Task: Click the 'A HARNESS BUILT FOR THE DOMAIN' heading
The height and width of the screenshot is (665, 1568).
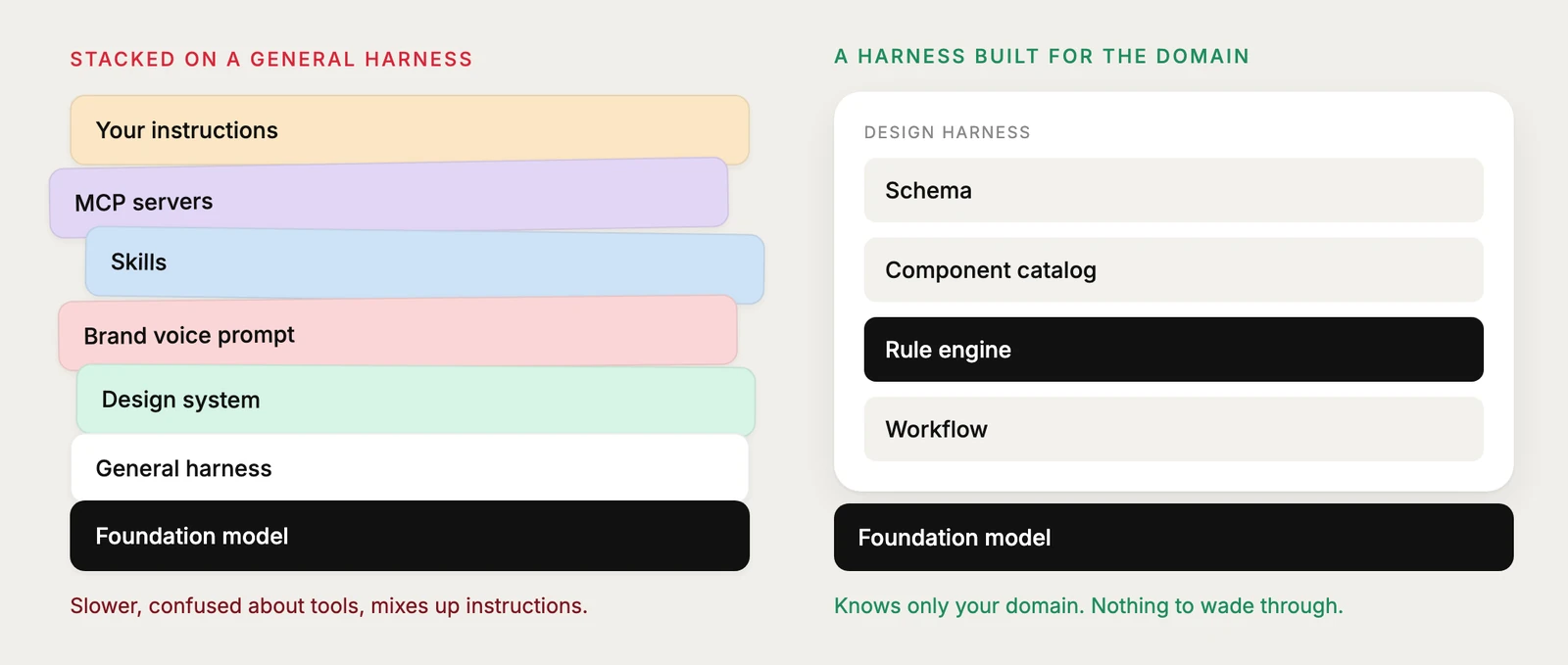Action: click(1042, 57)
